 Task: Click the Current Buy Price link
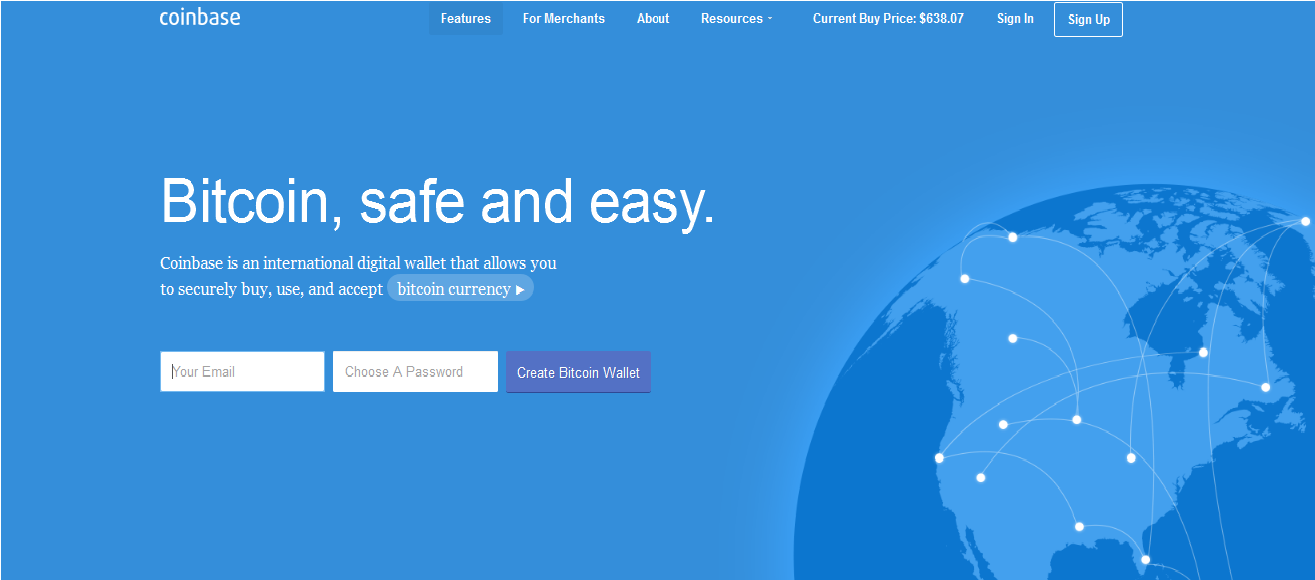point(888,19)
